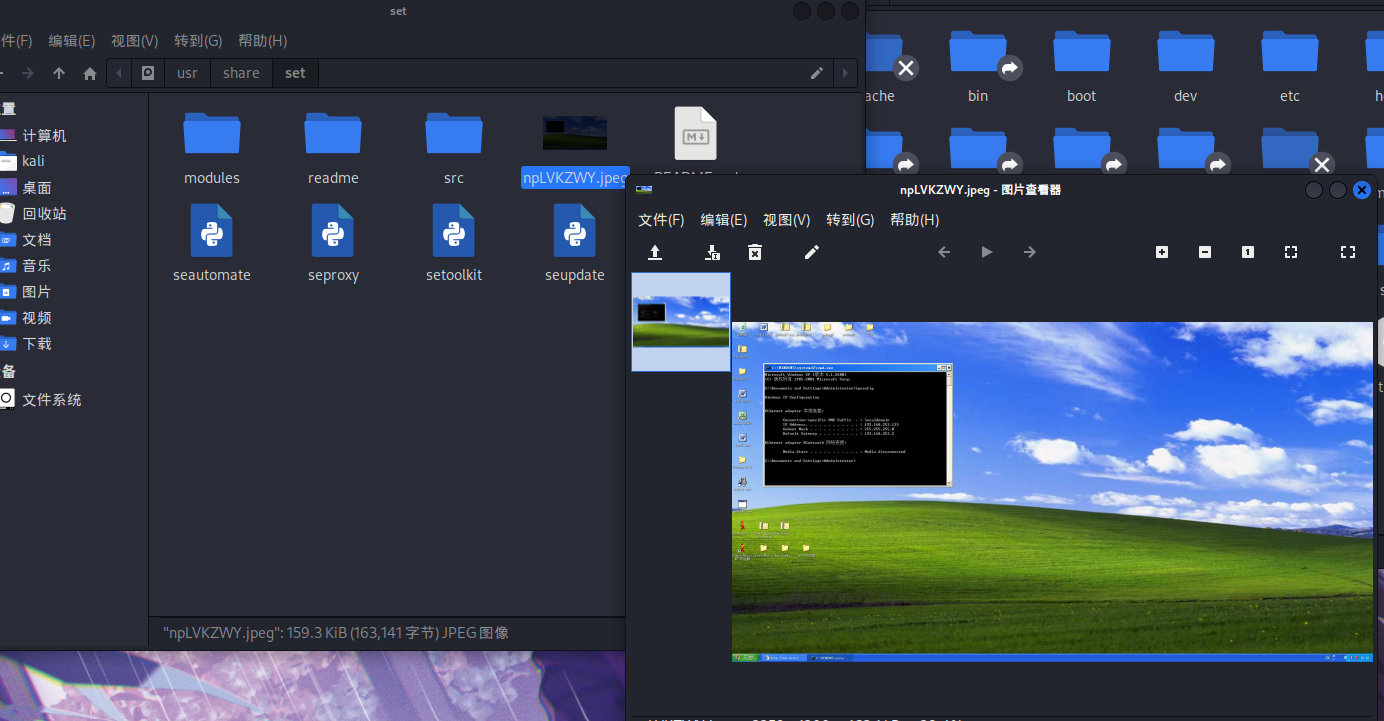Select the README markdown file icon
This screenshot has width=1384, height=721.
(x=696, y=133)
